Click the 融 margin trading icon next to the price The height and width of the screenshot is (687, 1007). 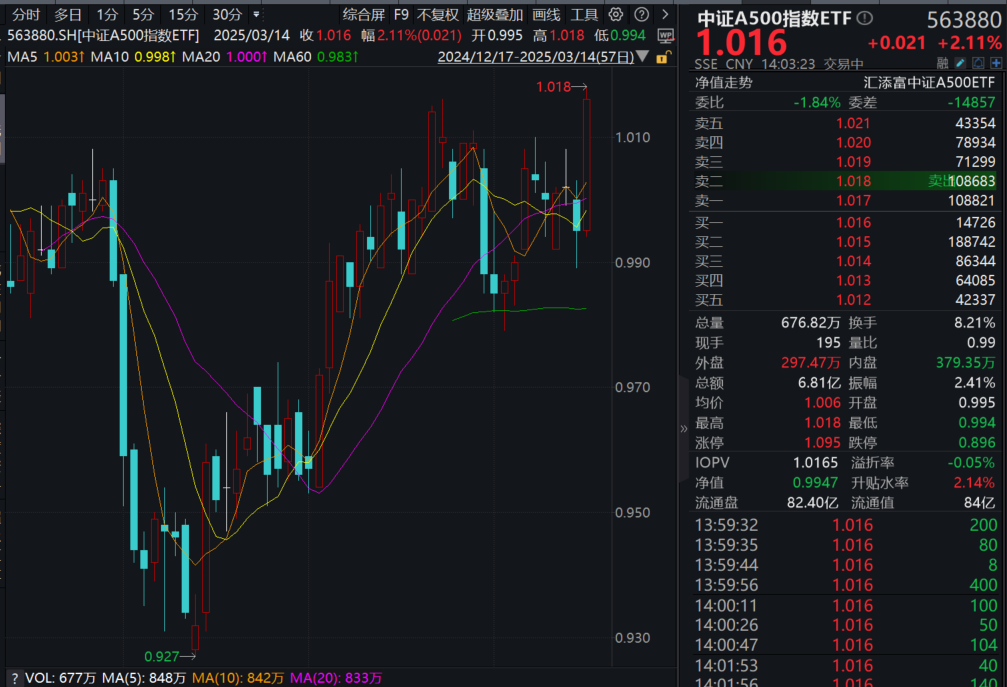click(x=941, y=62)
